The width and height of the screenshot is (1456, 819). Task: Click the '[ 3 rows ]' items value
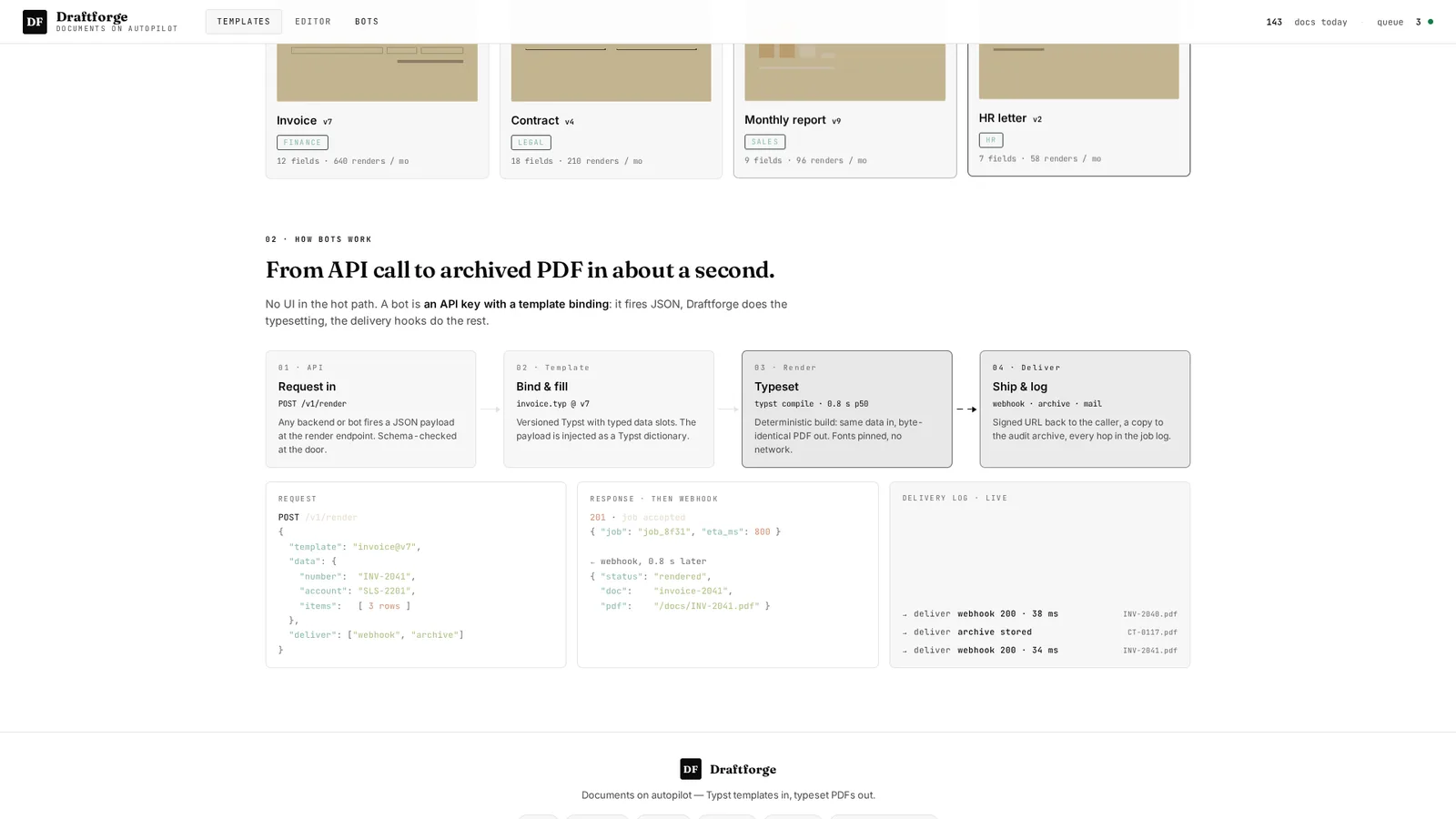click(x=384, y=605)
